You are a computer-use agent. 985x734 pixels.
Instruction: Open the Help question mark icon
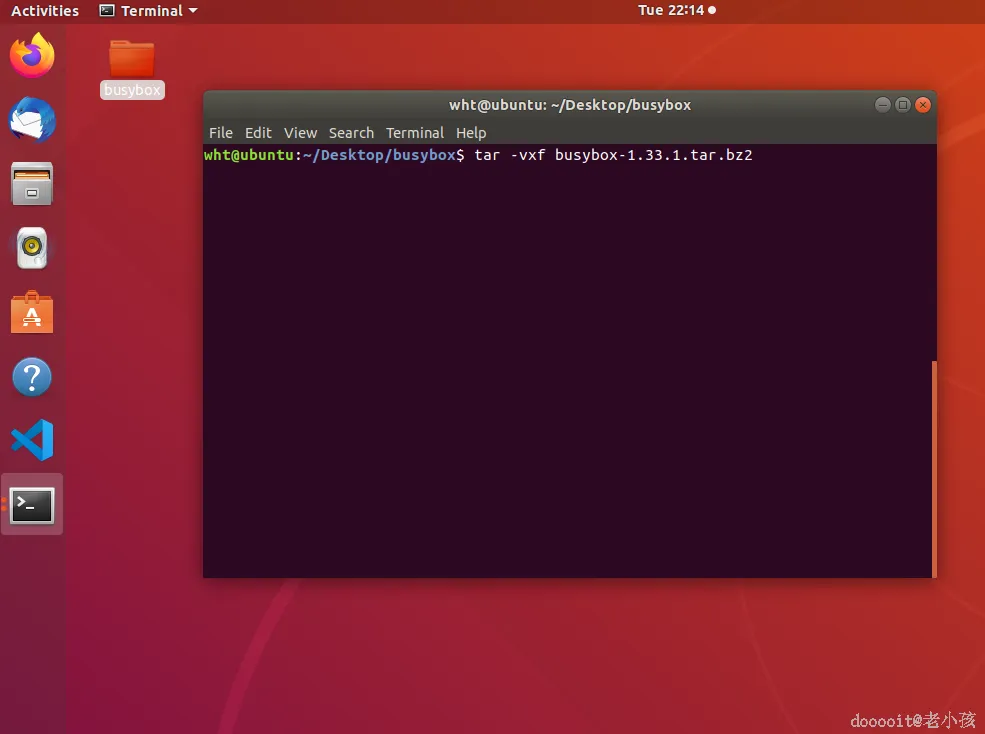point(32,377)
